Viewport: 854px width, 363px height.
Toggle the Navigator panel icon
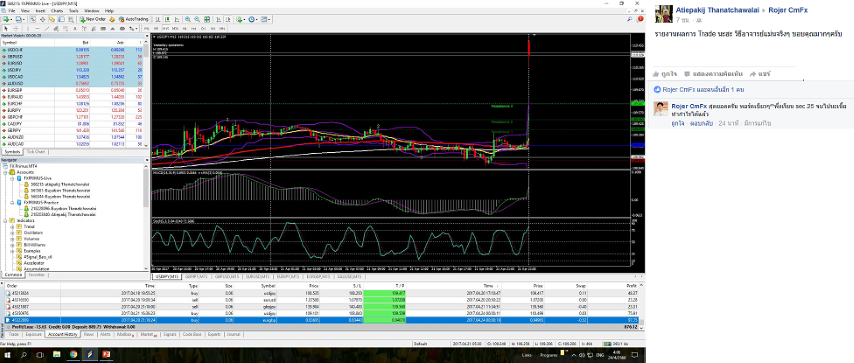tap(52, 19)
